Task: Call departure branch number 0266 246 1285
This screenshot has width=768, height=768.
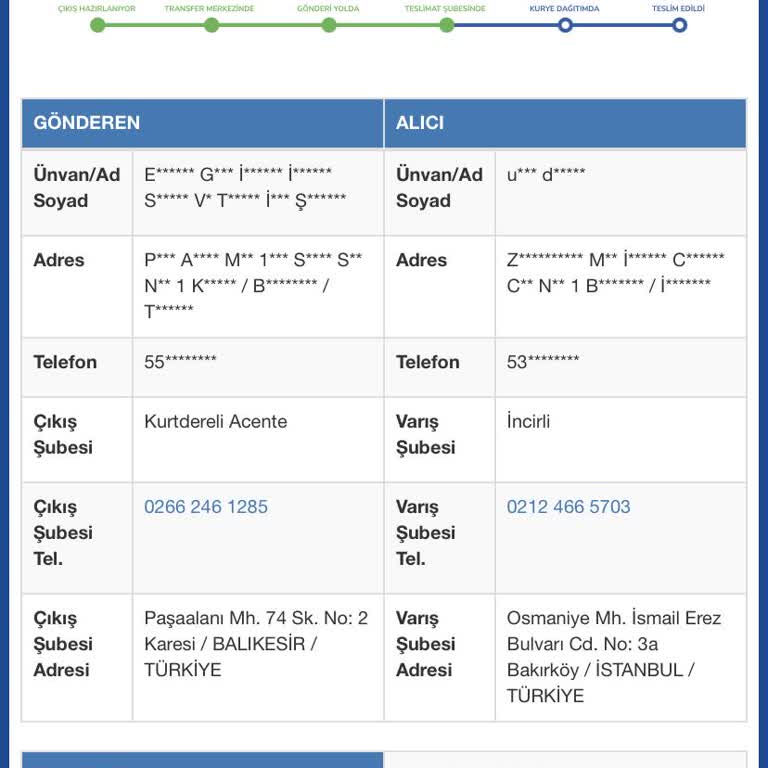Action: pyautogui.click(x=206, y=506)
